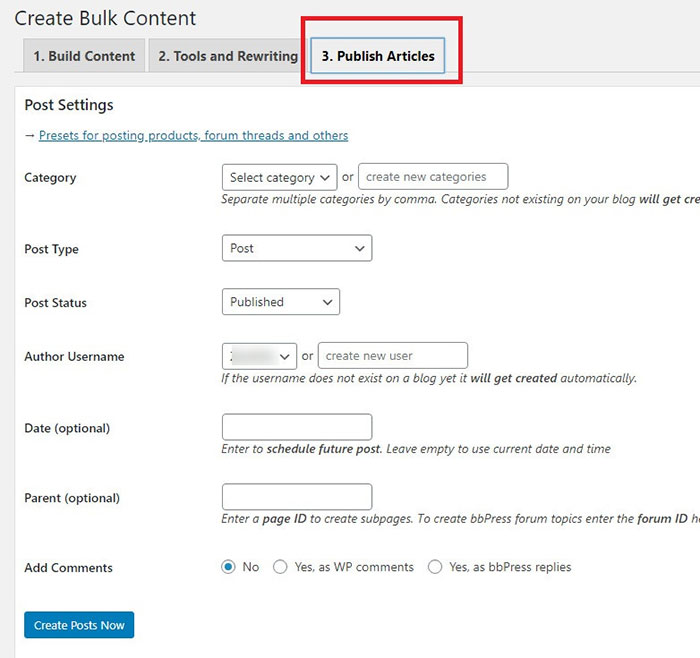Click the Parent page ID input

296,497
